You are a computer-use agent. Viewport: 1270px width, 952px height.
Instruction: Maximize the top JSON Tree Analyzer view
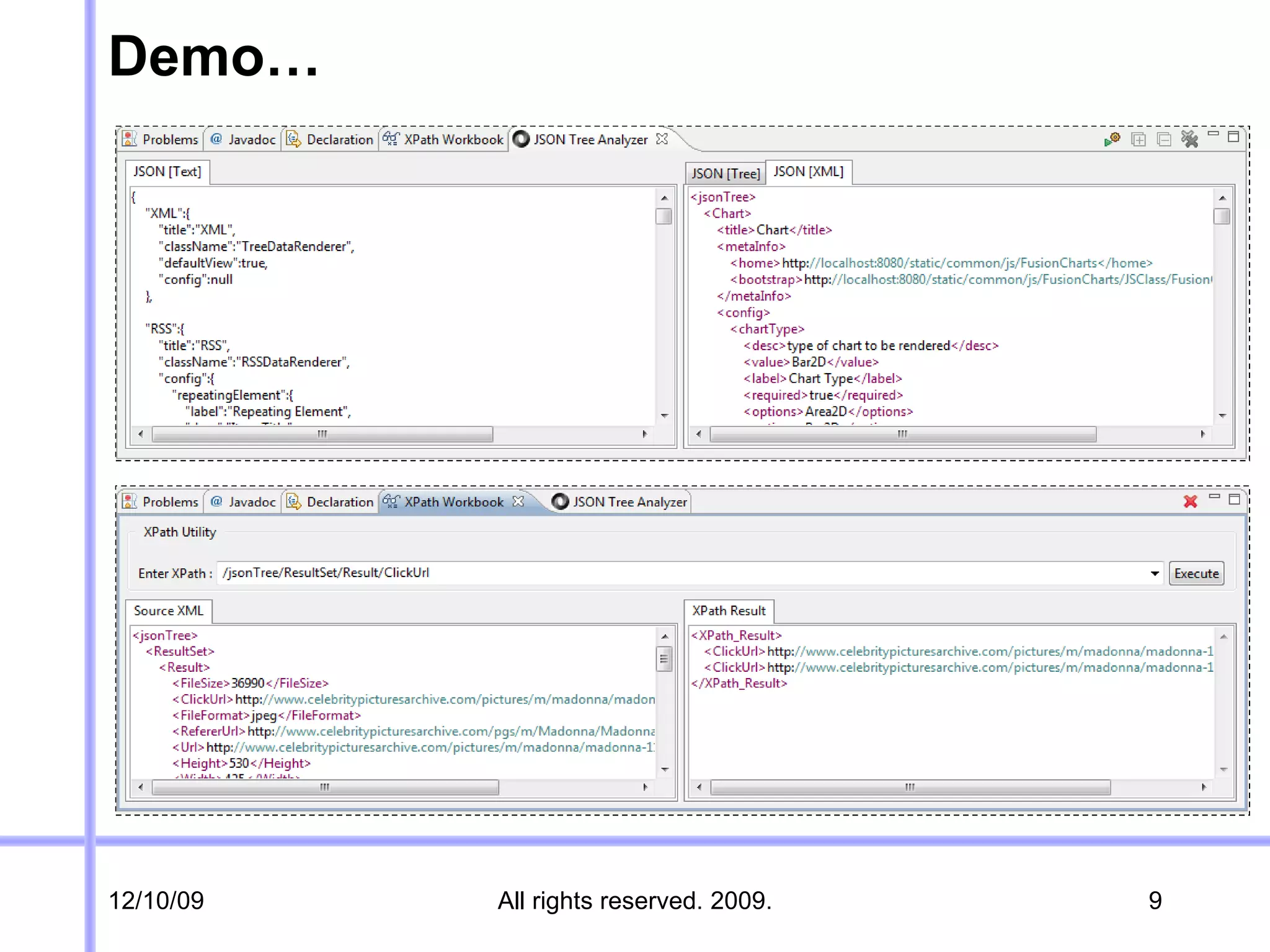[1233, 137]
